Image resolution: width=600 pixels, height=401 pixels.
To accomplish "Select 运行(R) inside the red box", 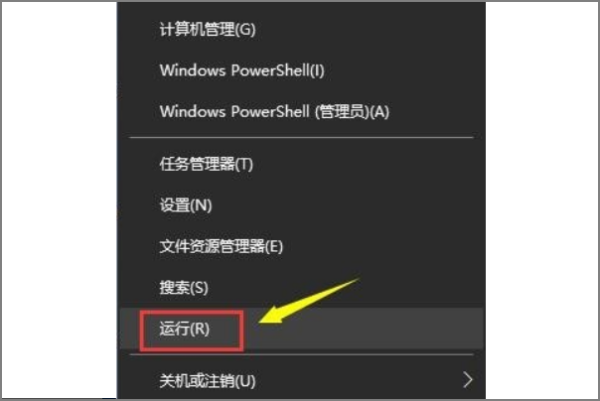I will click(184, 329).
